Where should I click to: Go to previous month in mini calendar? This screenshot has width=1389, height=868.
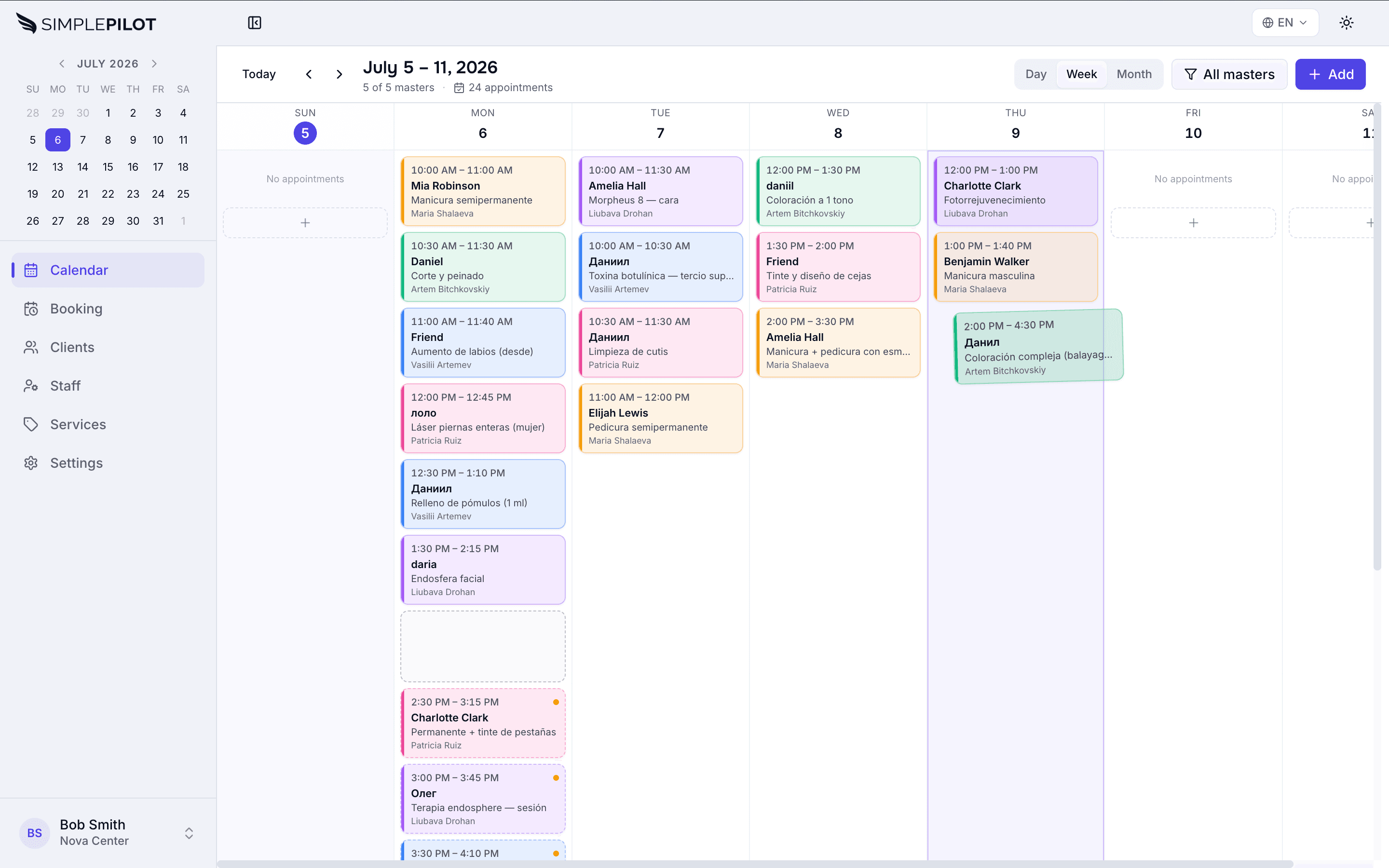pos(62,64)
